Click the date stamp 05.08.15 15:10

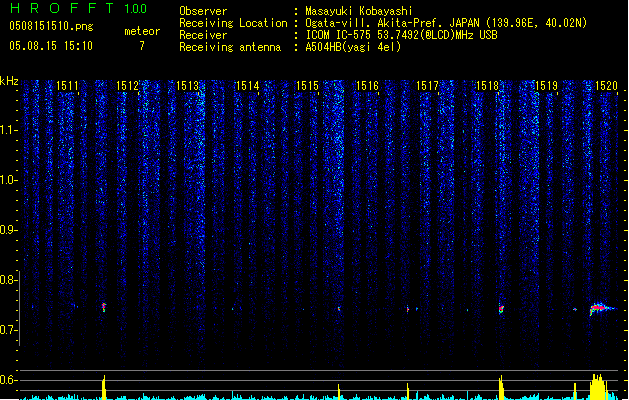click(x=51, y=46)
